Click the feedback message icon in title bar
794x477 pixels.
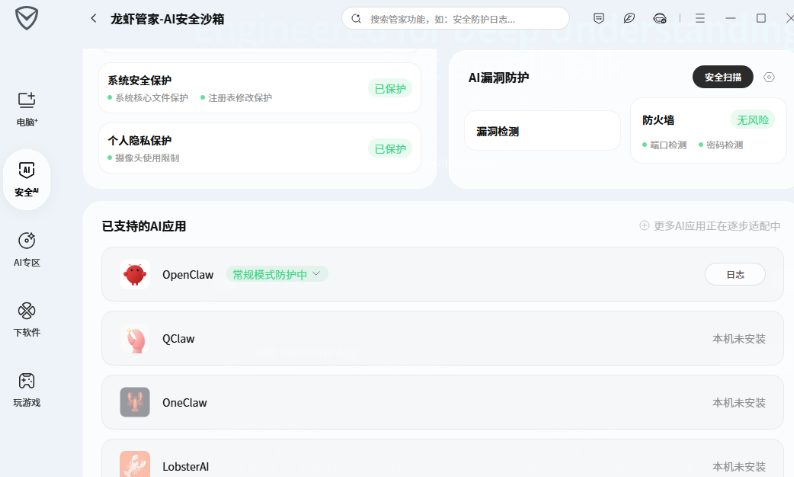tap(599, 18)
